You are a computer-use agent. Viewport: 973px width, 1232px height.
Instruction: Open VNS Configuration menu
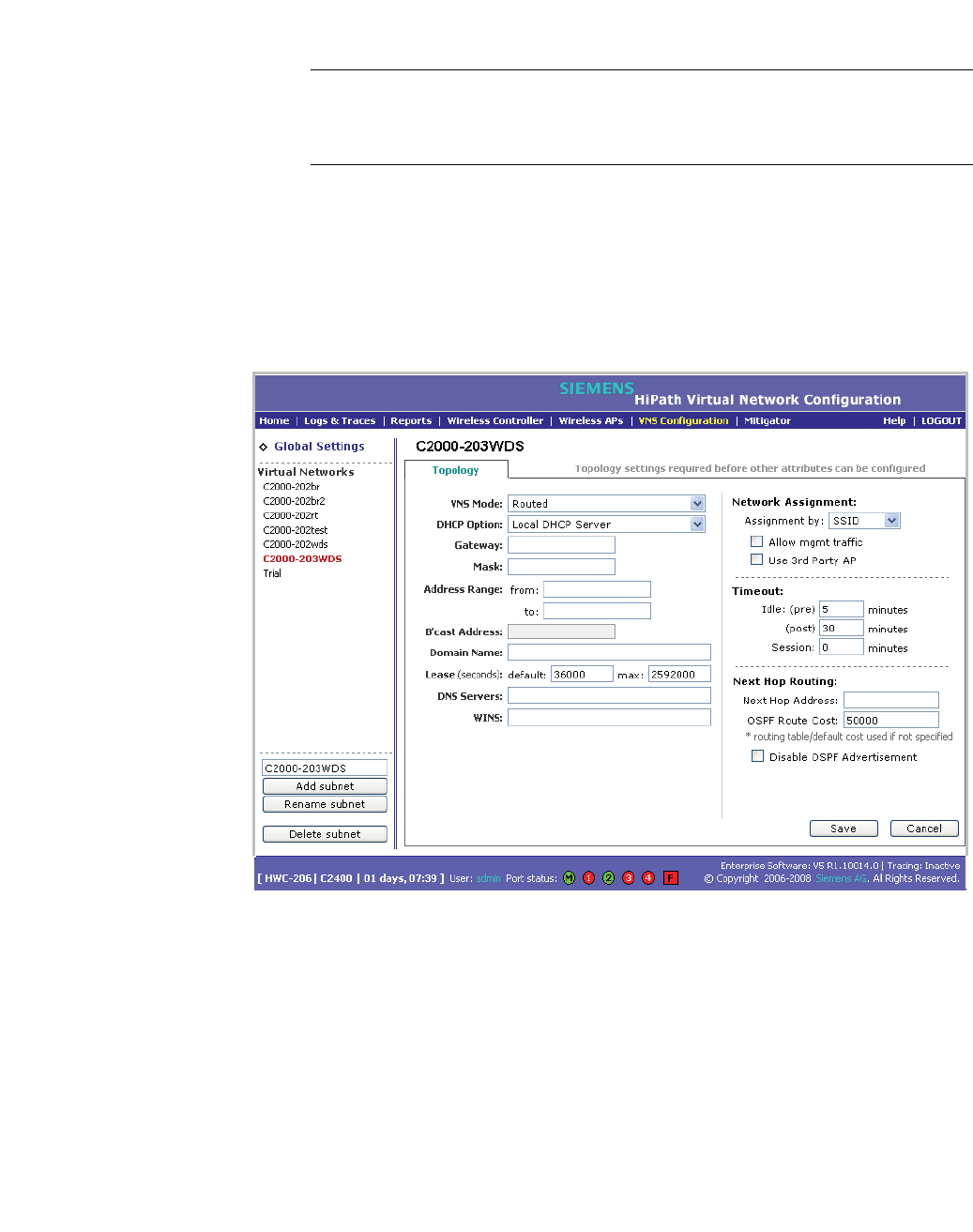click(x=683, y=421)
